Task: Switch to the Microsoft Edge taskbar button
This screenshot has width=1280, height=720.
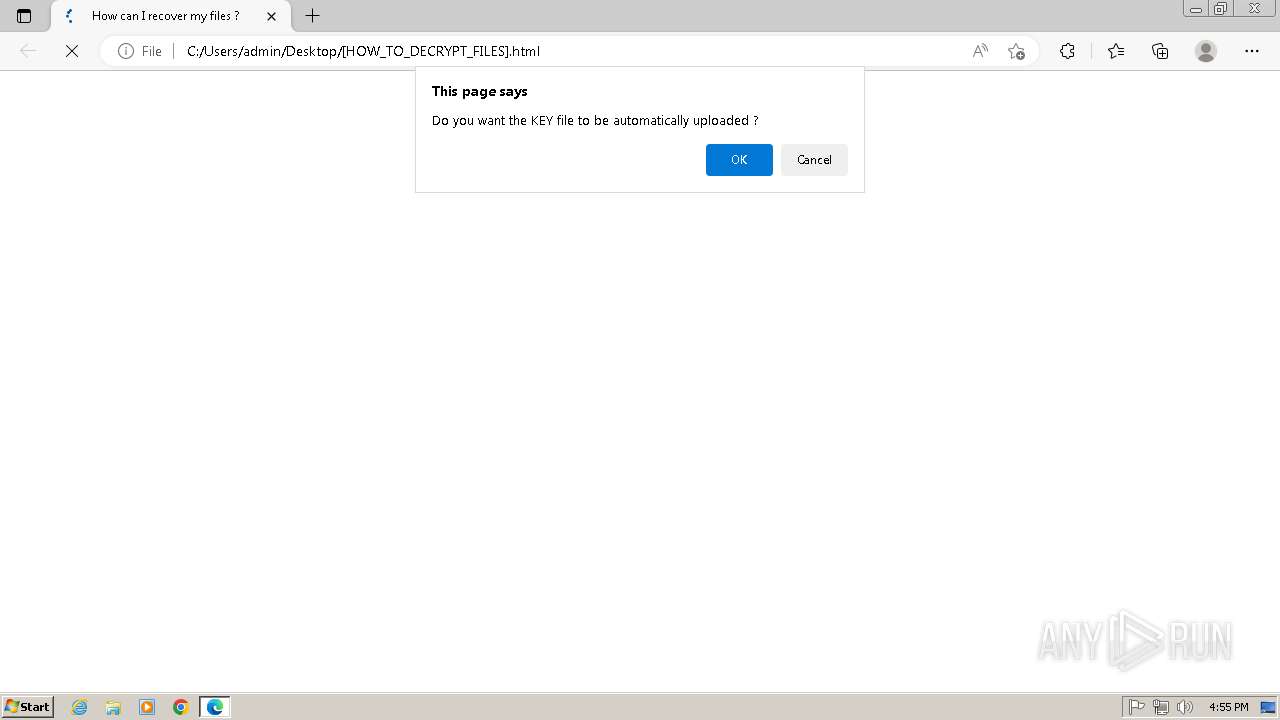Action: (215, 707)
